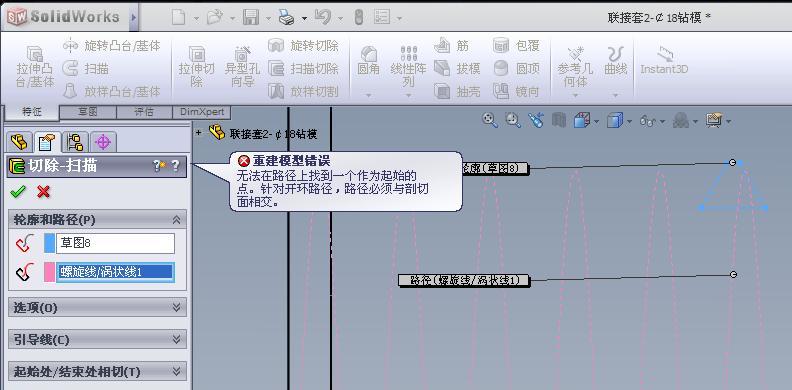This screenshot has width=792, height=390.
Task: Click the blue profile color swatch
Action: click(x=50, y=243)
